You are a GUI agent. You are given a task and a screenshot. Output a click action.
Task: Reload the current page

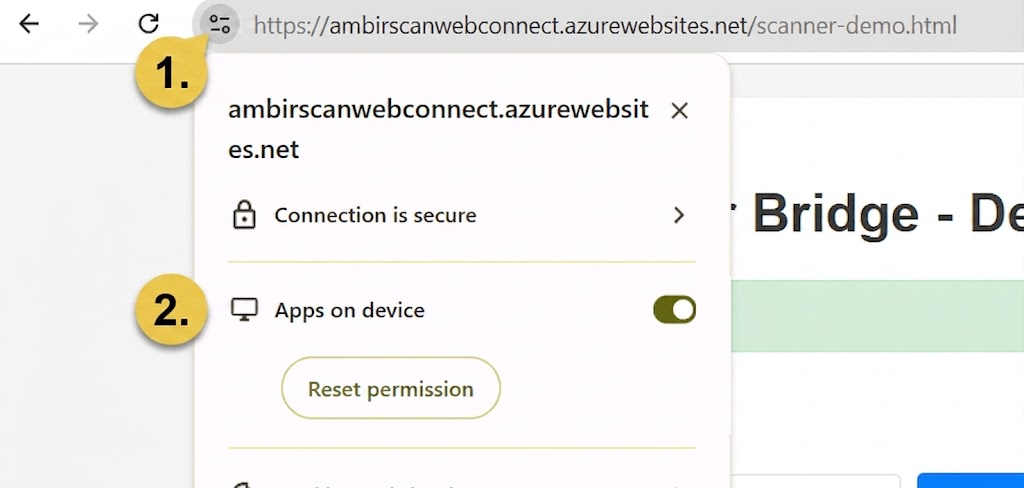click(x=149, y=24)
